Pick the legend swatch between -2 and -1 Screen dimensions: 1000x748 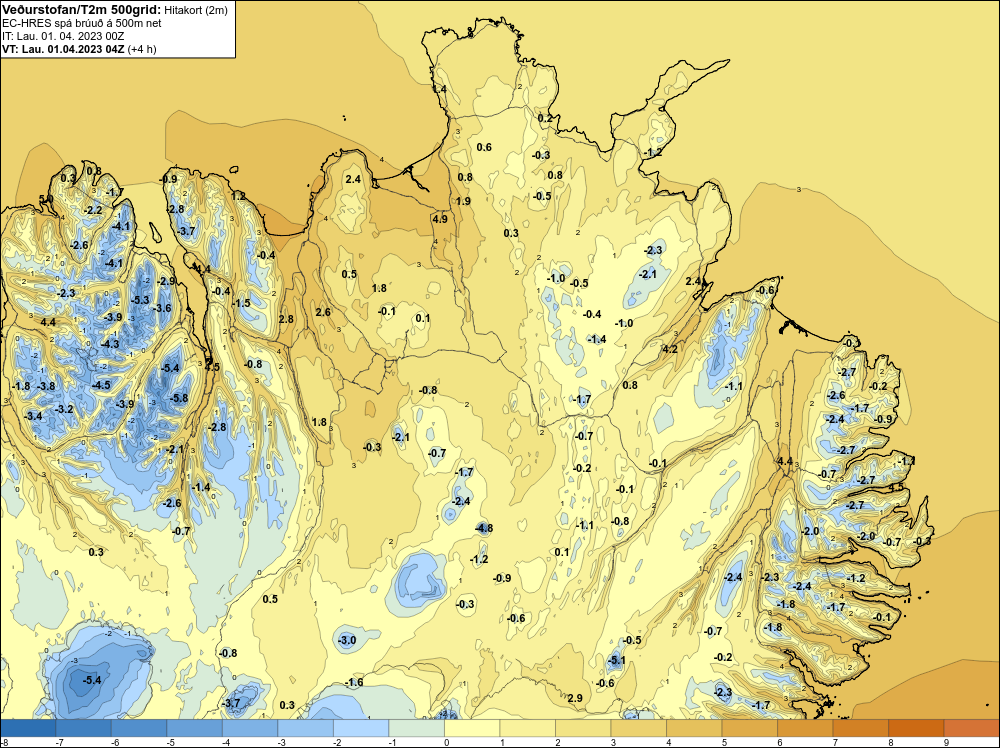[x=361, y=728]
